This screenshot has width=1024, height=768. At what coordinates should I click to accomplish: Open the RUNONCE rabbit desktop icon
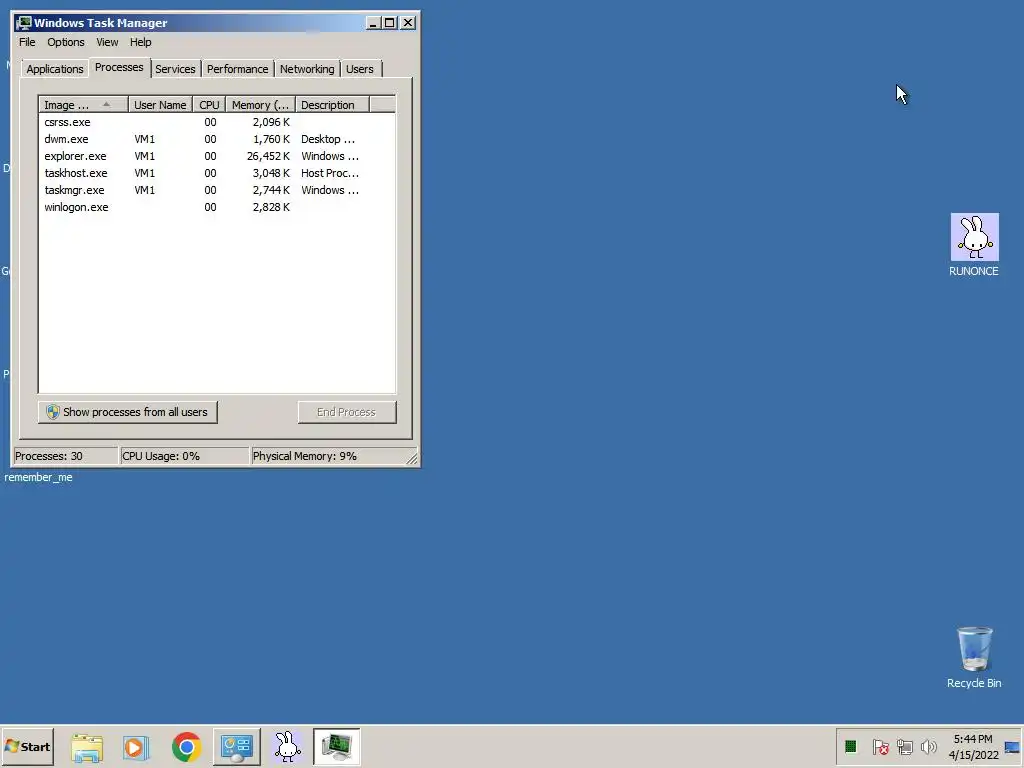(x=974, y=244)
